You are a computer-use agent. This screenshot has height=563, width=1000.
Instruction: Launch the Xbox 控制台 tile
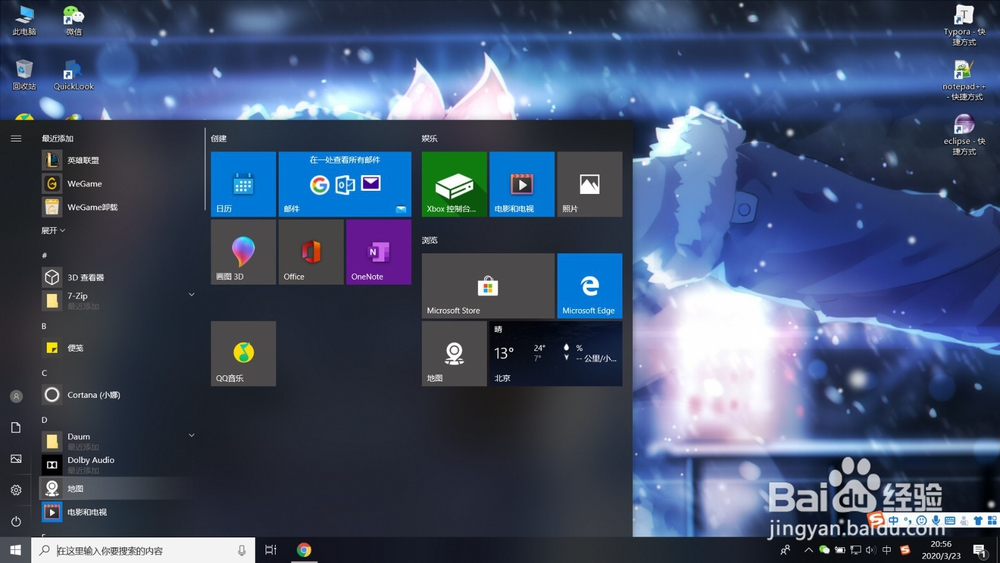454,184
